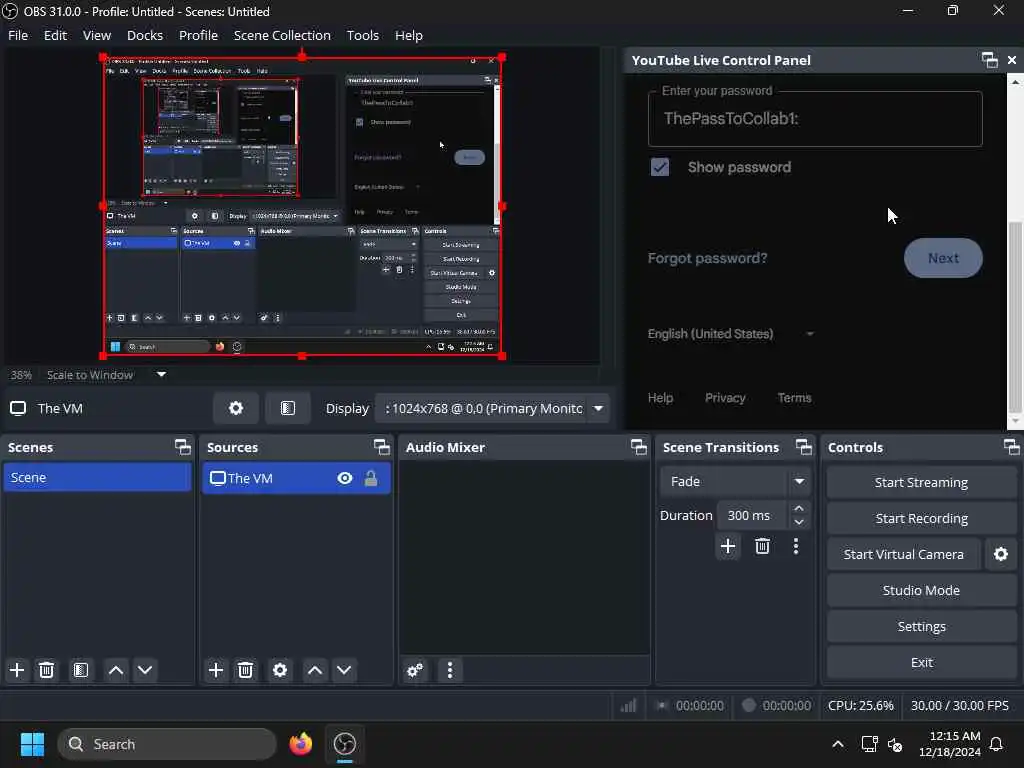Open the Scale to Window dropdown
This screenshot has height=768, width=1024.
point(161,375)
